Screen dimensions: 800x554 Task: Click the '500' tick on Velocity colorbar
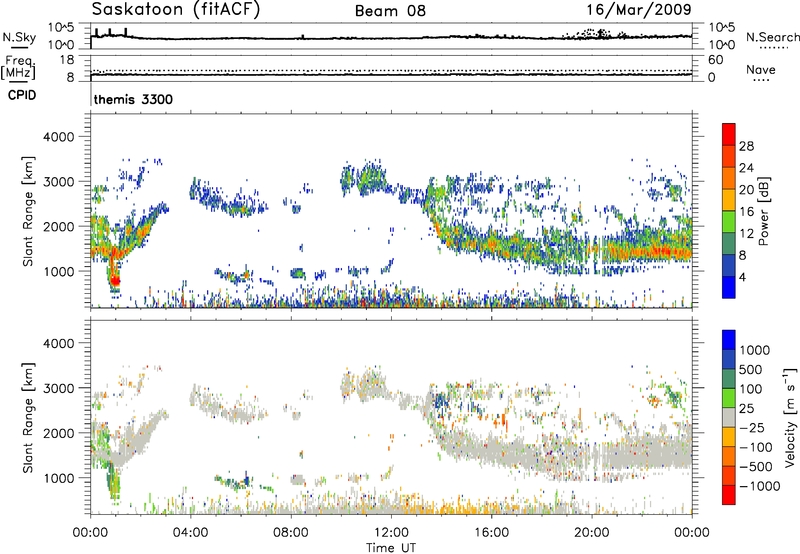pos(751,369)
